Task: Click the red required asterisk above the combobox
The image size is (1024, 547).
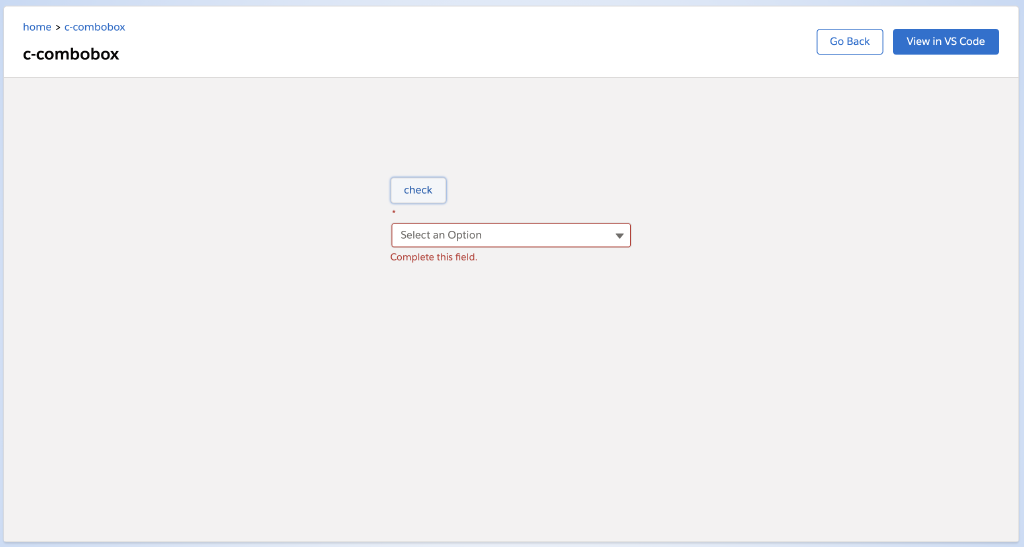Action: [393, 213]
